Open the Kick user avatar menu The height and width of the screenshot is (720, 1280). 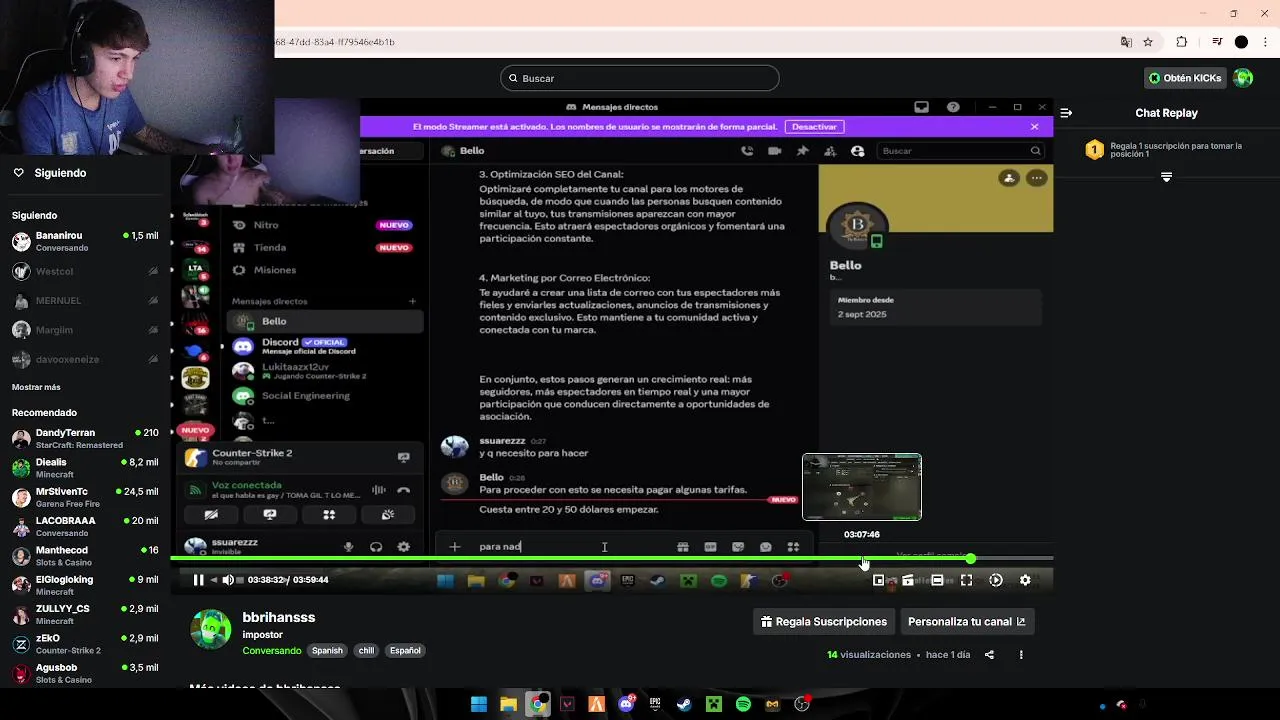1243,78
